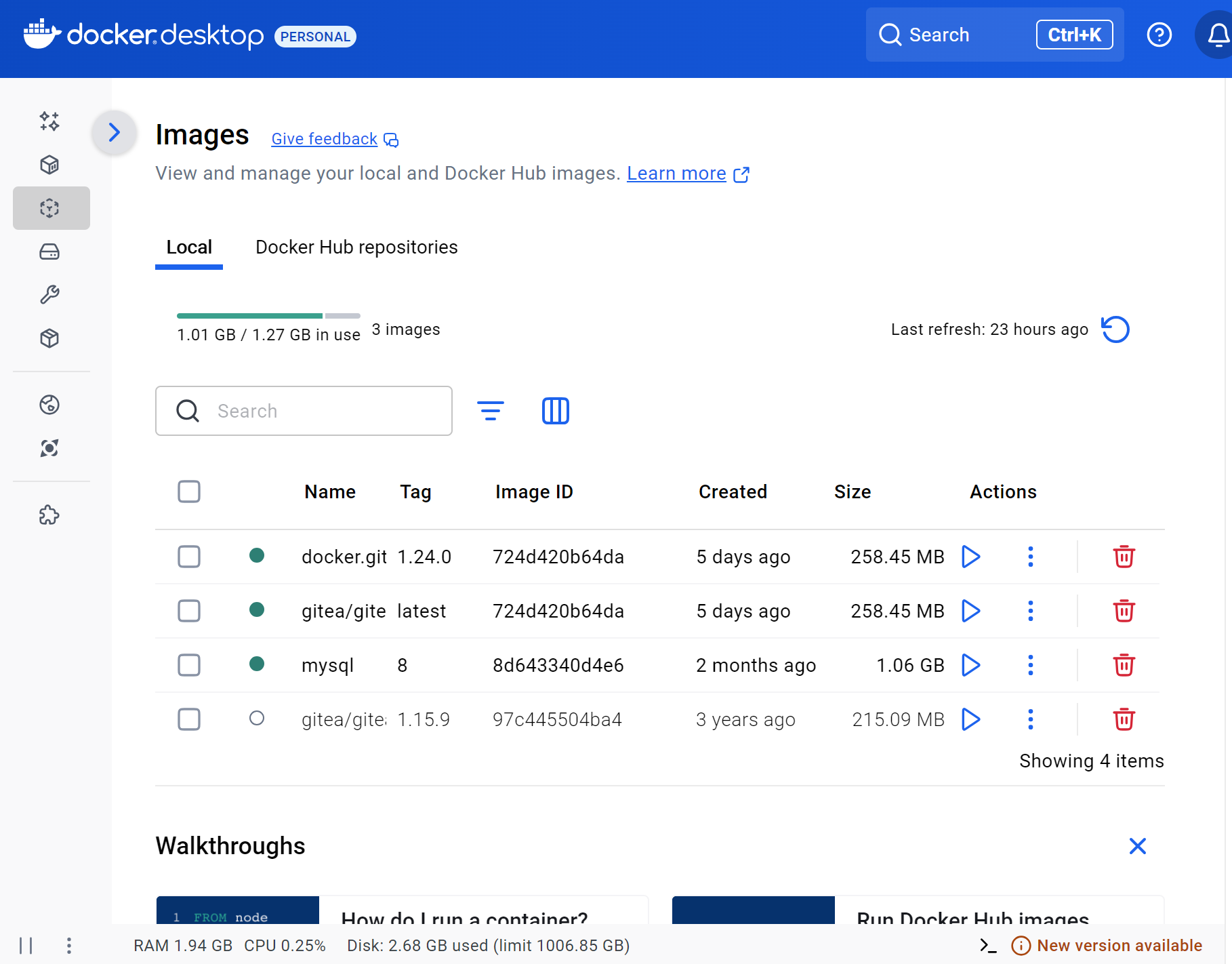This screenshot has height=964, width=1232.
Task: Expand the collapsed sidebar with the chevron arrow
Action: pyautogui.click(x=114, y=132)
